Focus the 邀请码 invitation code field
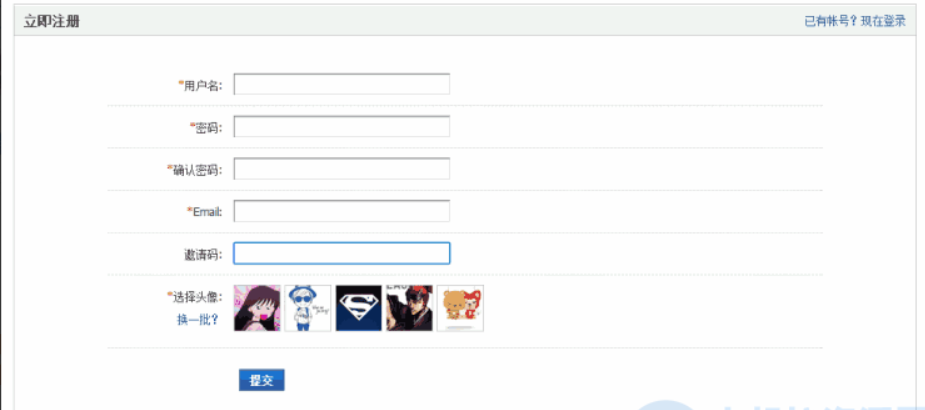 [x=342, y=254]
